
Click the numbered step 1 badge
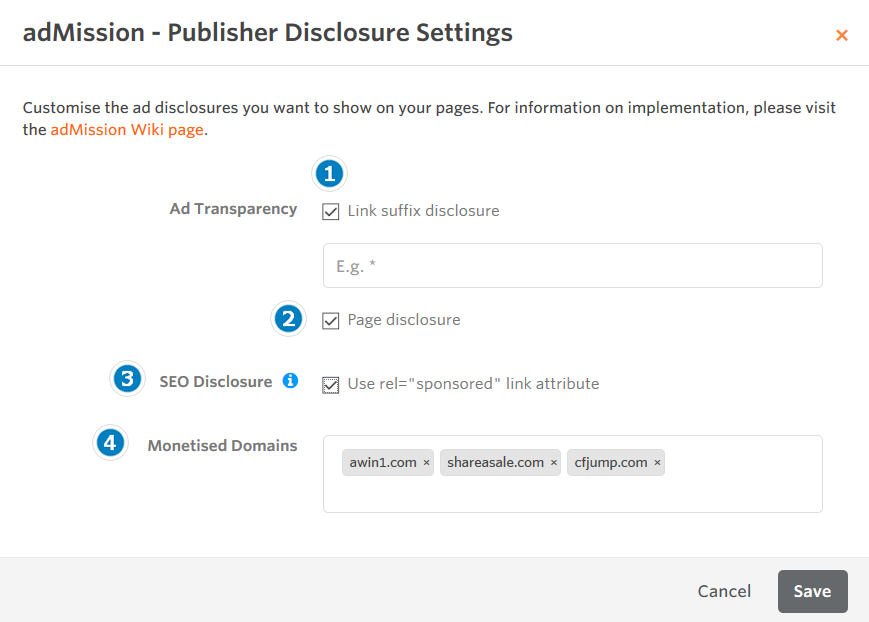coord(329,174)
